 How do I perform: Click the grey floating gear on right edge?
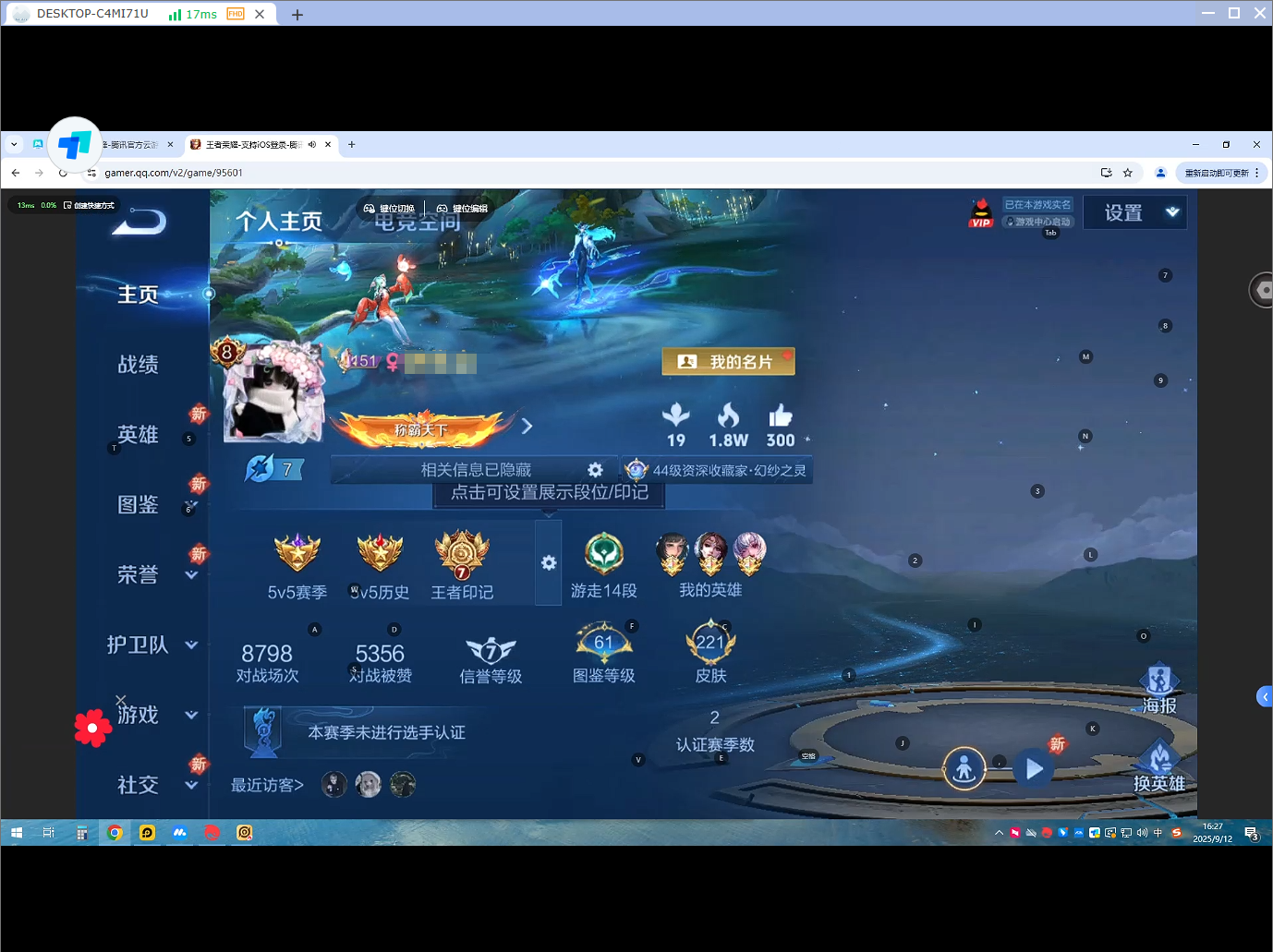[1262, 290]
